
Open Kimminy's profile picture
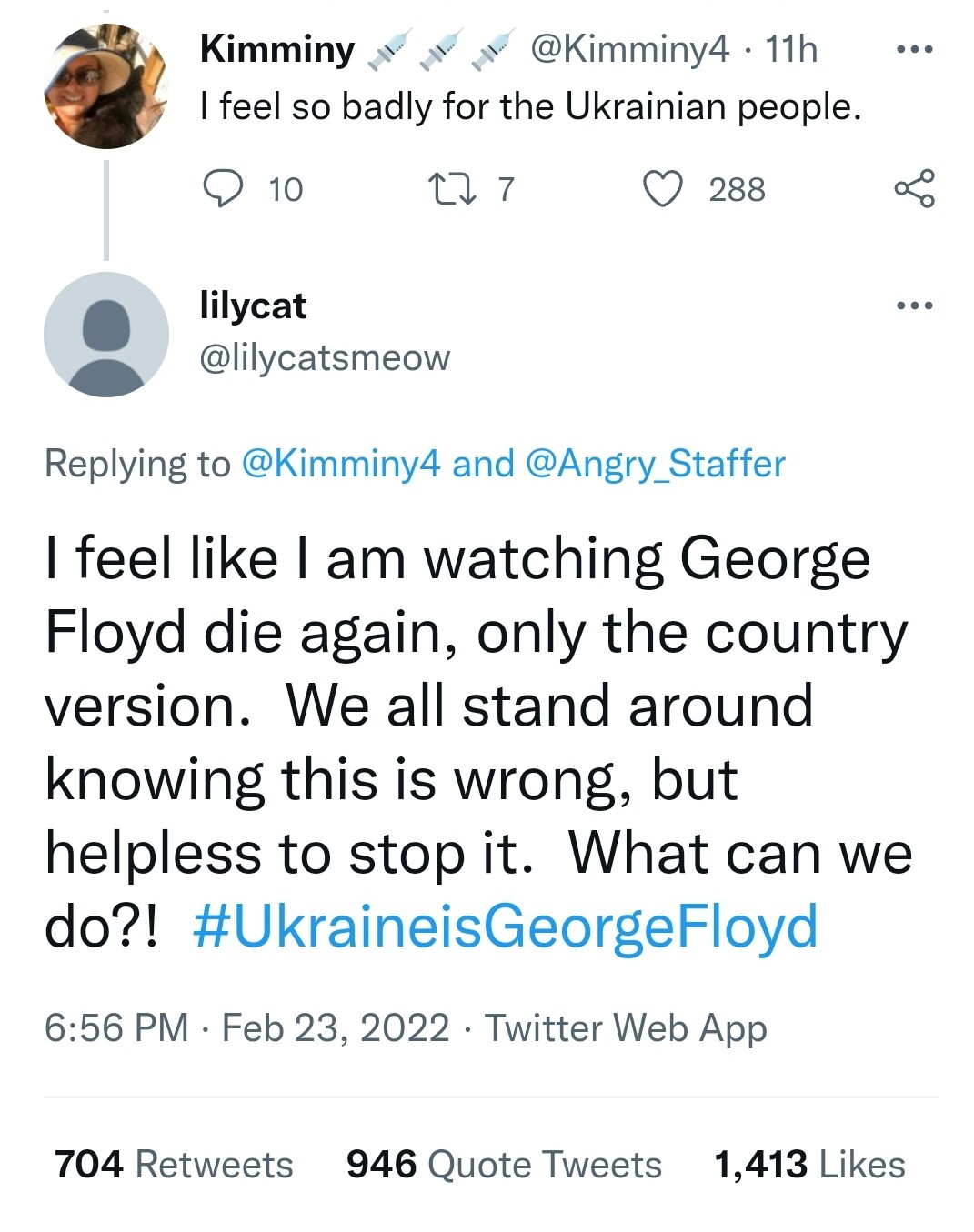point(106,86)
